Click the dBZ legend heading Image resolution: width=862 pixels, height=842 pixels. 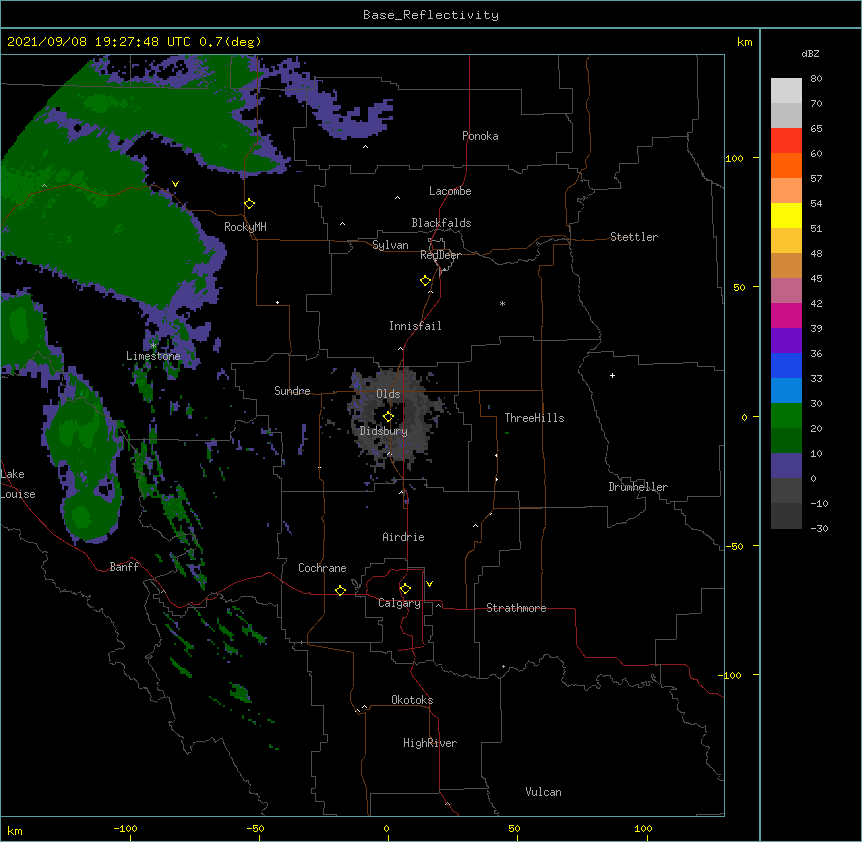[810, 53]
